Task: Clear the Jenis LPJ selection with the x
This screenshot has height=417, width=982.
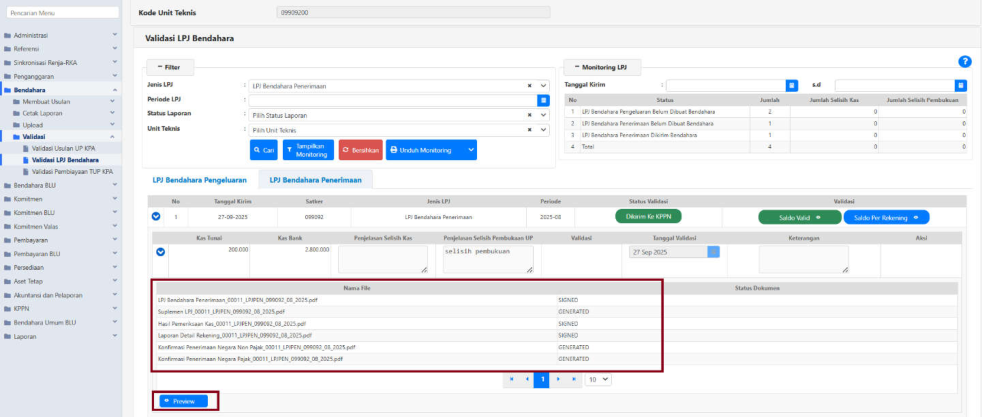Action: click(530, 86)
